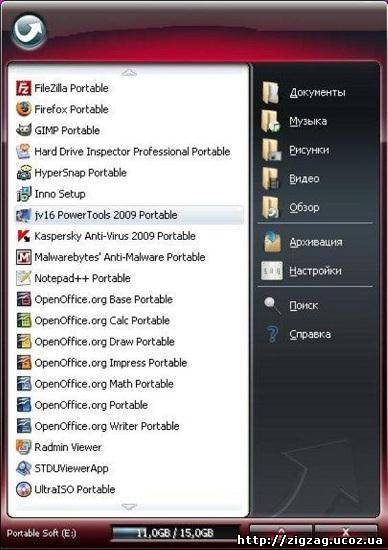Open Документы from the right panel

317,92
